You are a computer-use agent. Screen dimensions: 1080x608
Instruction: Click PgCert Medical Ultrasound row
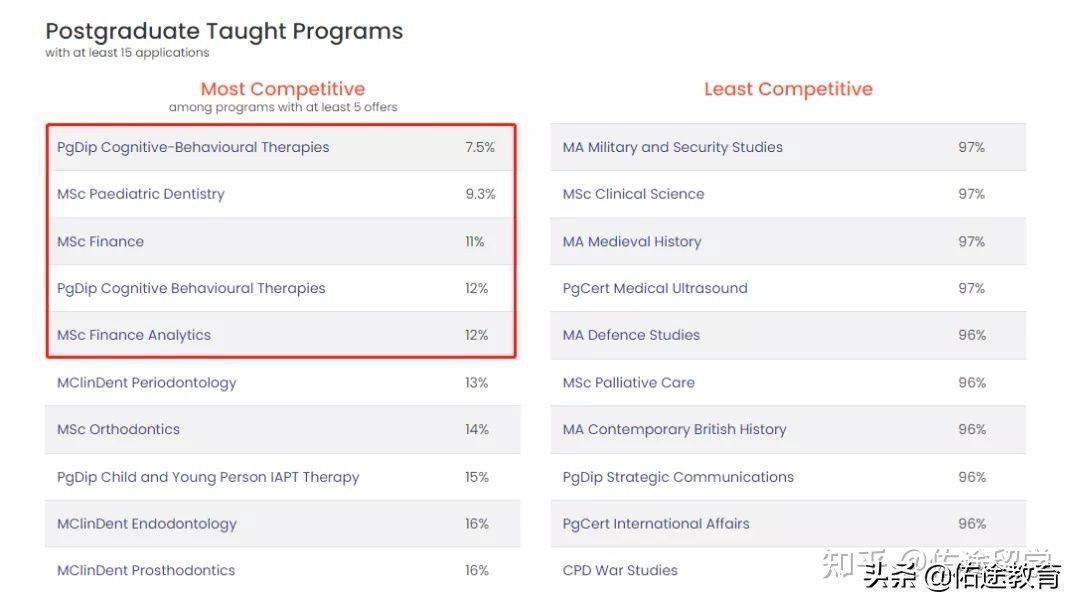655,288
